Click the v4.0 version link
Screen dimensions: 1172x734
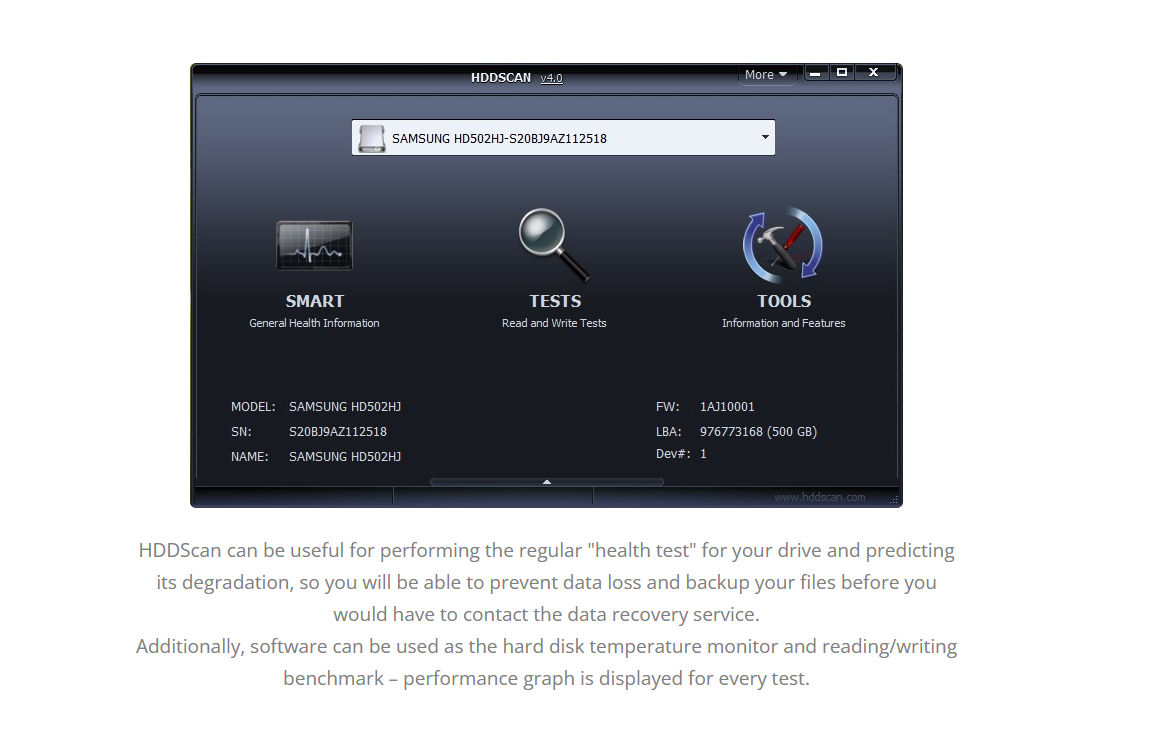click(552, 78)
